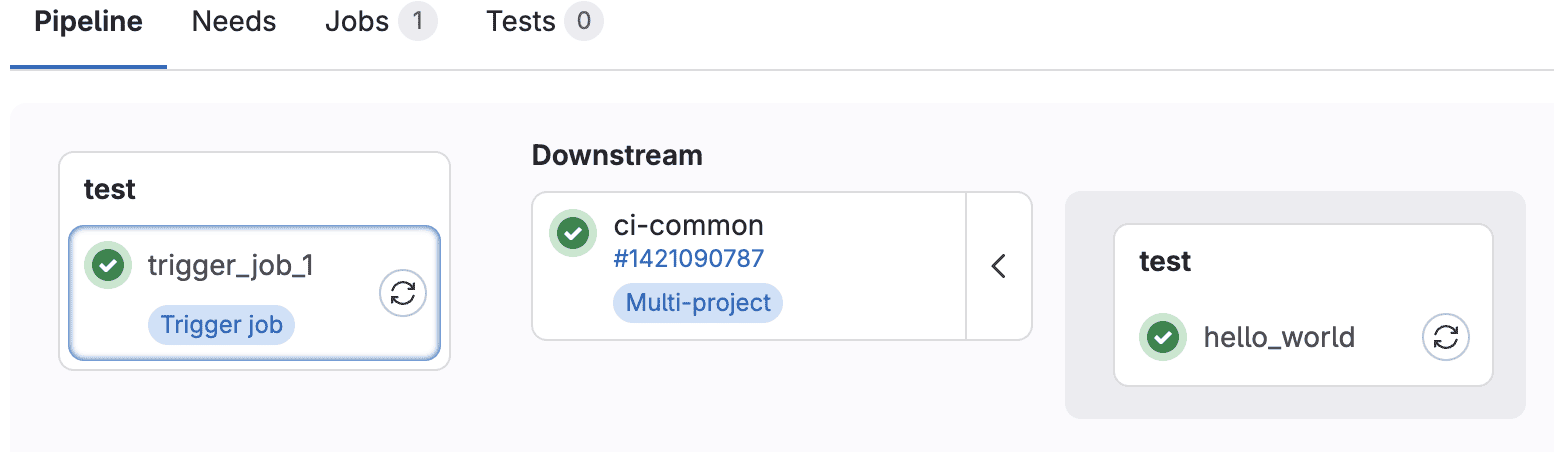This screenshot has width=1554, height=452.
Task: Open the Jobs tab
Action: click(x=381, y=22)
